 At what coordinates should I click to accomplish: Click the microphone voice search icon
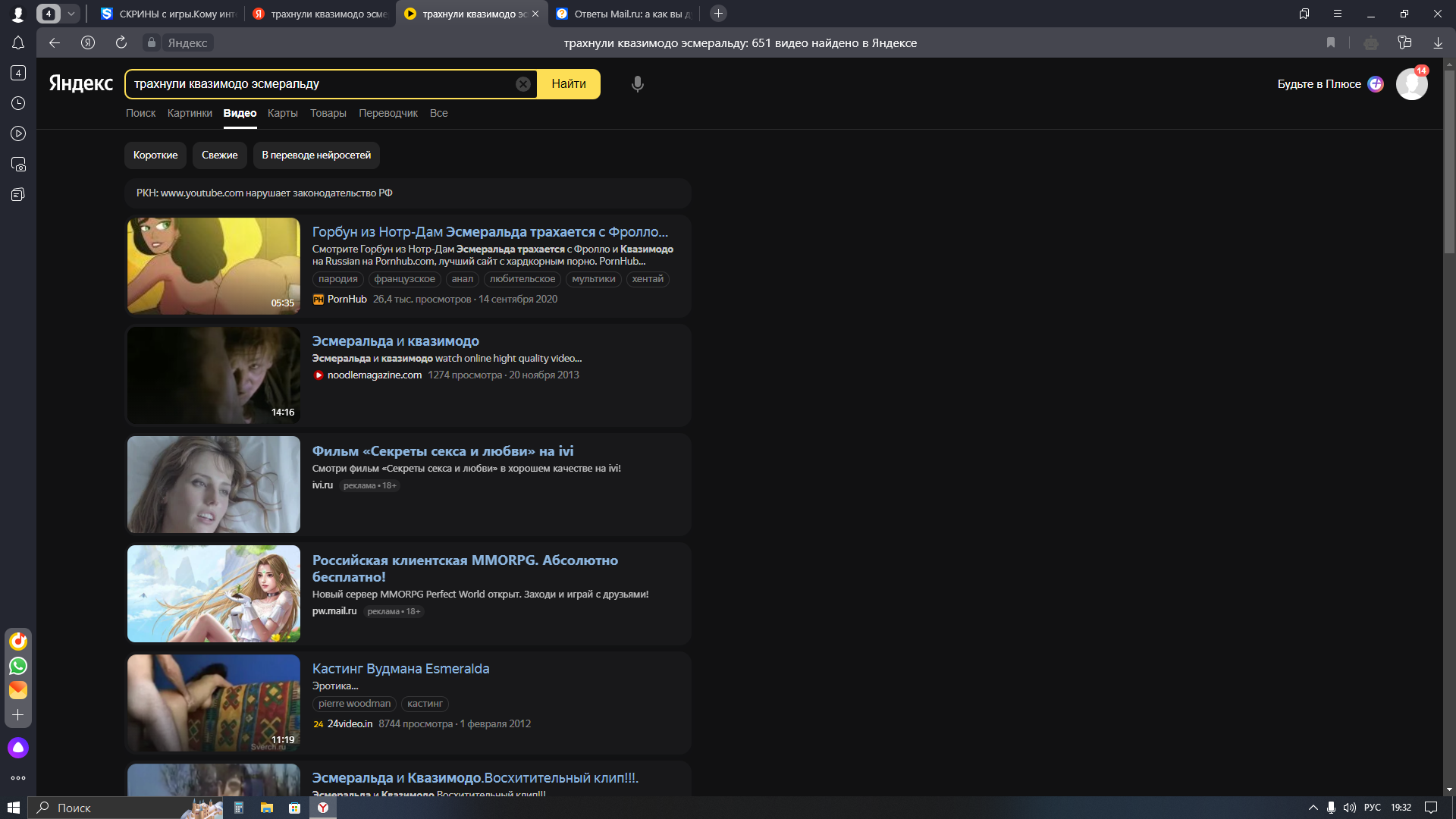click(x=638, y=84)
